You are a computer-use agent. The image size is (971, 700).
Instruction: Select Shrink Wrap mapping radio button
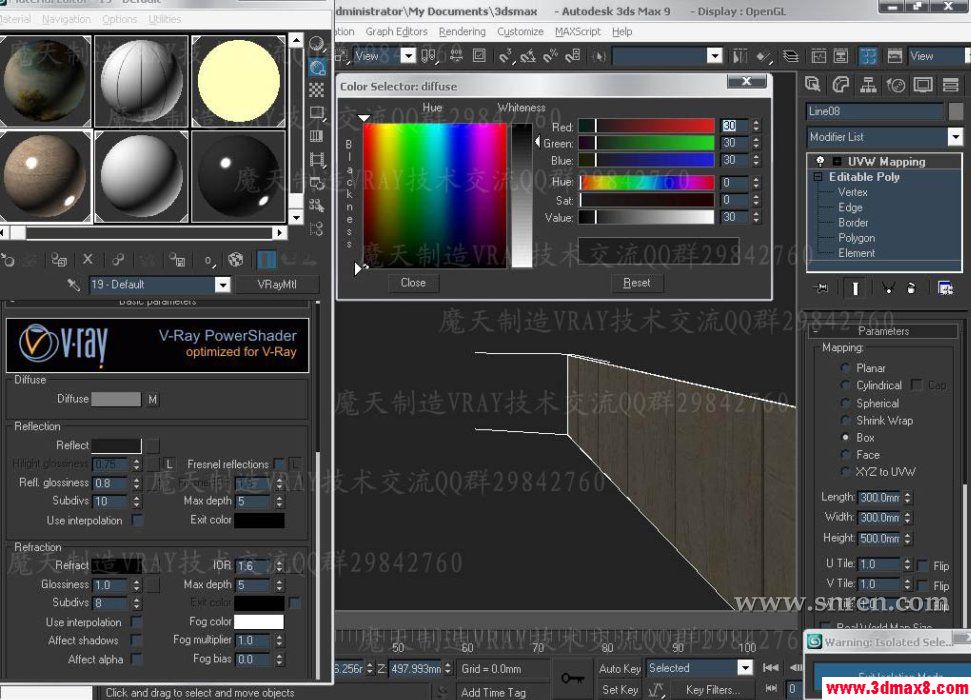pos(845,421)
